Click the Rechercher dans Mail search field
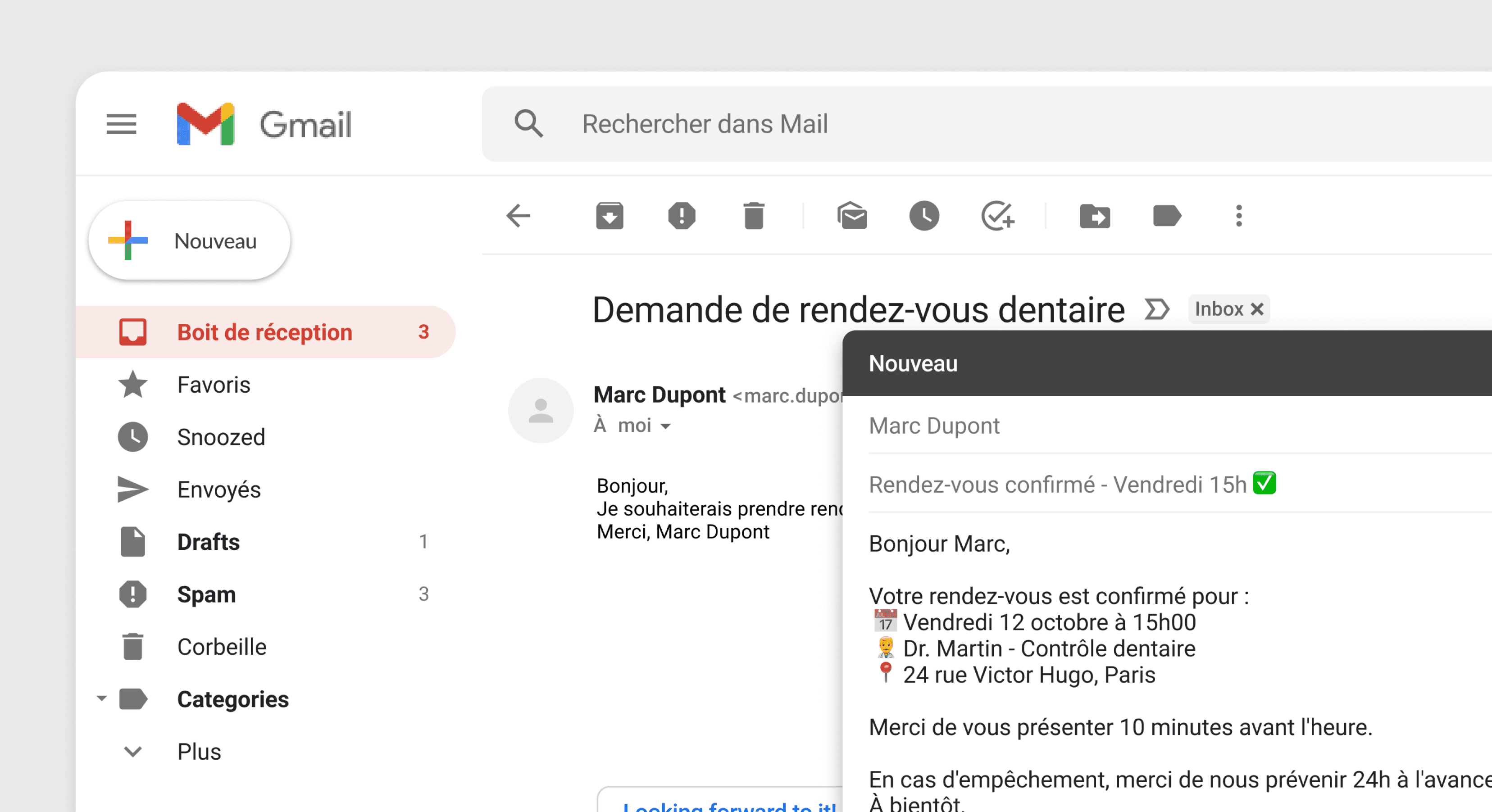 pos(987,124)
